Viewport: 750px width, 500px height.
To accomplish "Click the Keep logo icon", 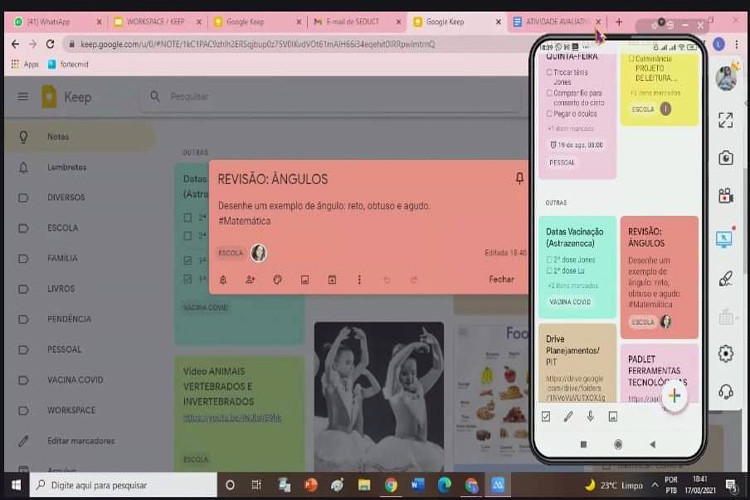I will (49, 96).
